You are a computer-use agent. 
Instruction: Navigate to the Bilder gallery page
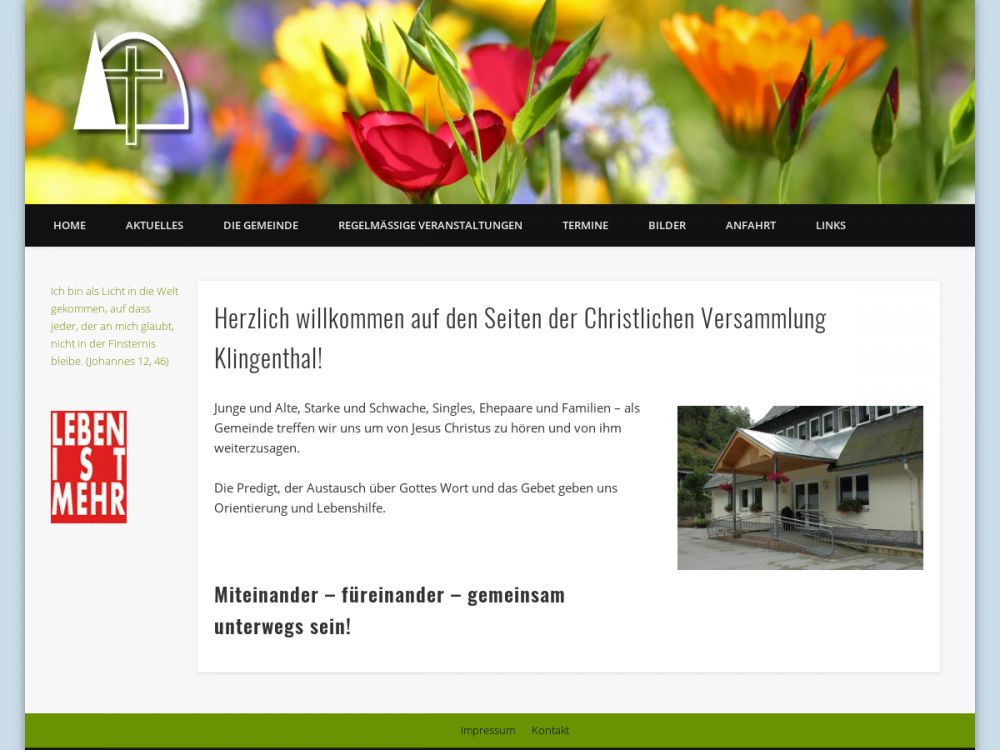[x=667, y=225]
